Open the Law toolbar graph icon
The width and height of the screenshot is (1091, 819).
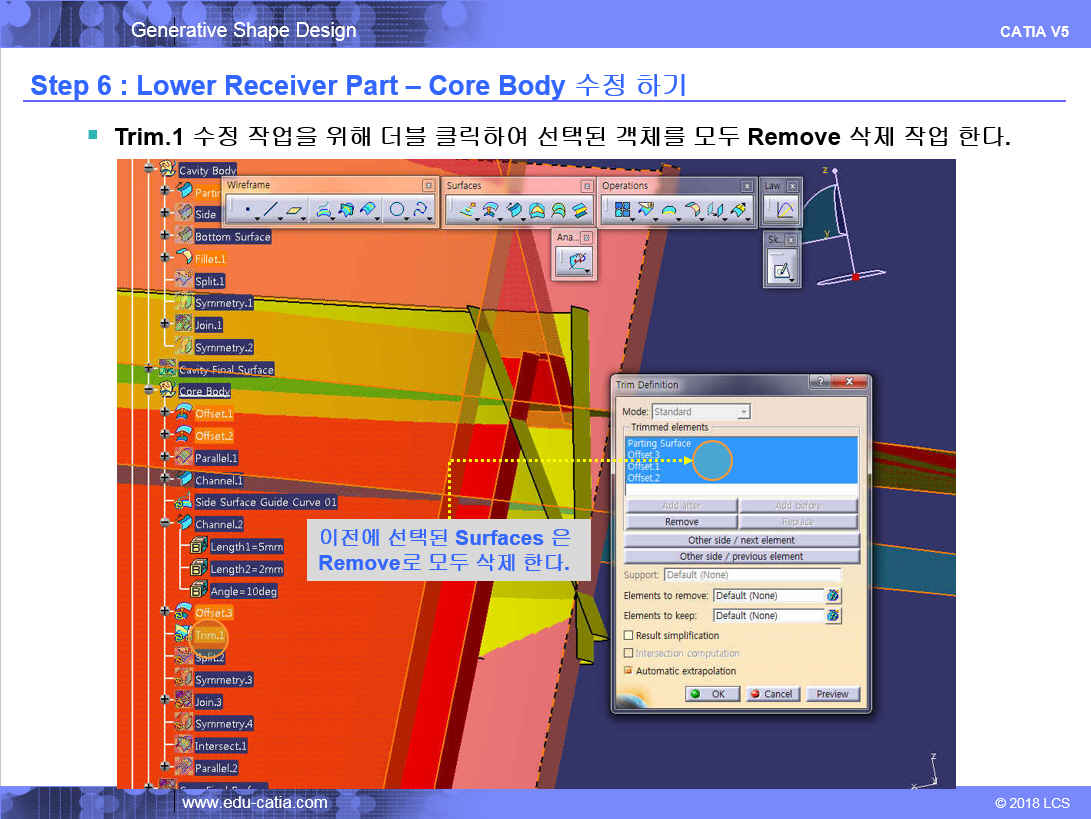[784, 210]
